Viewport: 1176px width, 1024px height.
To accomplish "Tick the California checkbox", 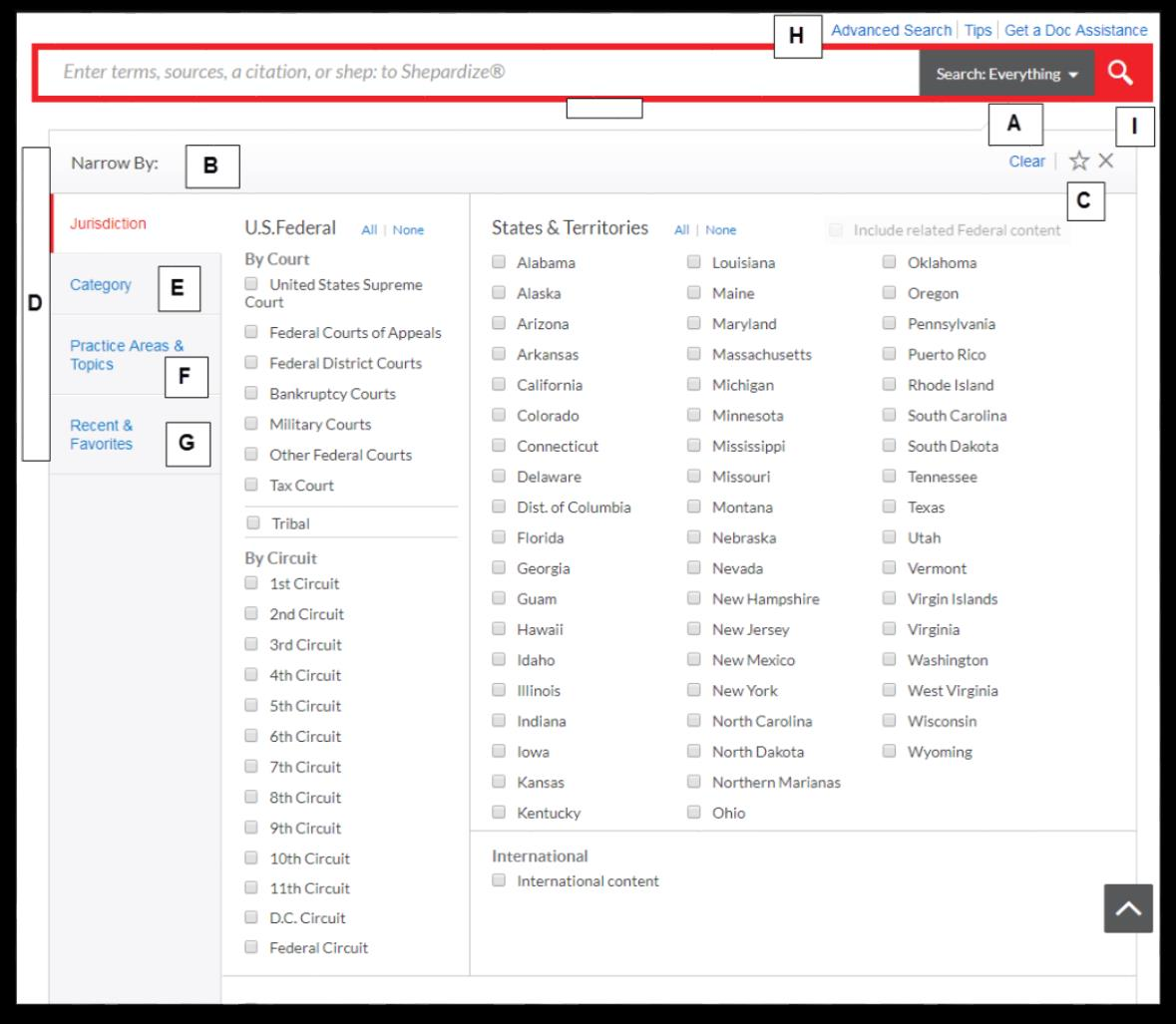I will [x=499, y=384].
